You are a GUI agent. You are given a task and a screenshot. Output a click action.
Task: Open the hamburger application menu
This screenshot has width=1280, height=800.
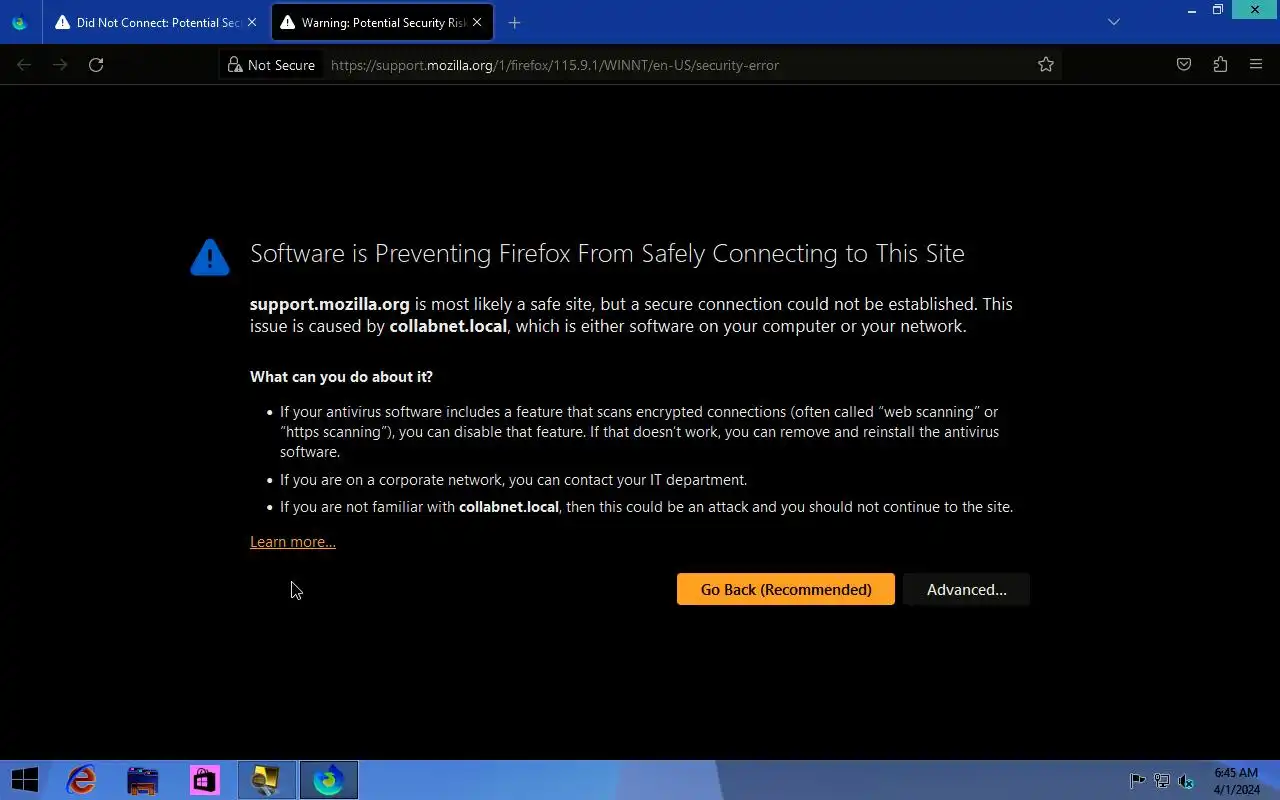(1256, 65)
